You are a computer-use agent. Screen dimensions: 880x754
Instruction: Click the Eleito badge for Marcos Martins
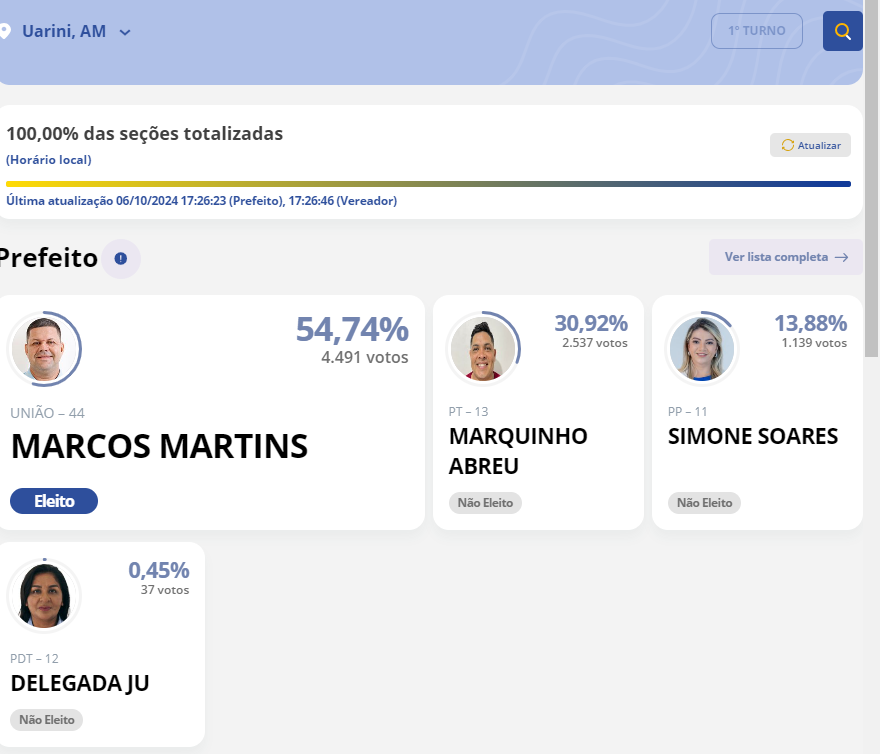(54, 501)
